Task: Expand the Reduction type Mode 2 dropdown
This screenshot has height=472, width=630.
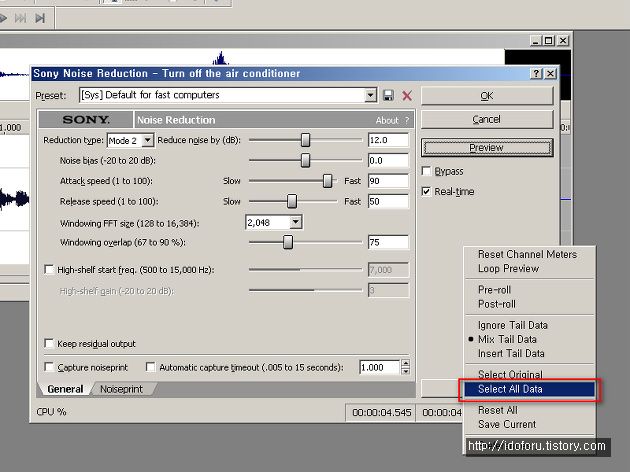Action: coord(147,140)
